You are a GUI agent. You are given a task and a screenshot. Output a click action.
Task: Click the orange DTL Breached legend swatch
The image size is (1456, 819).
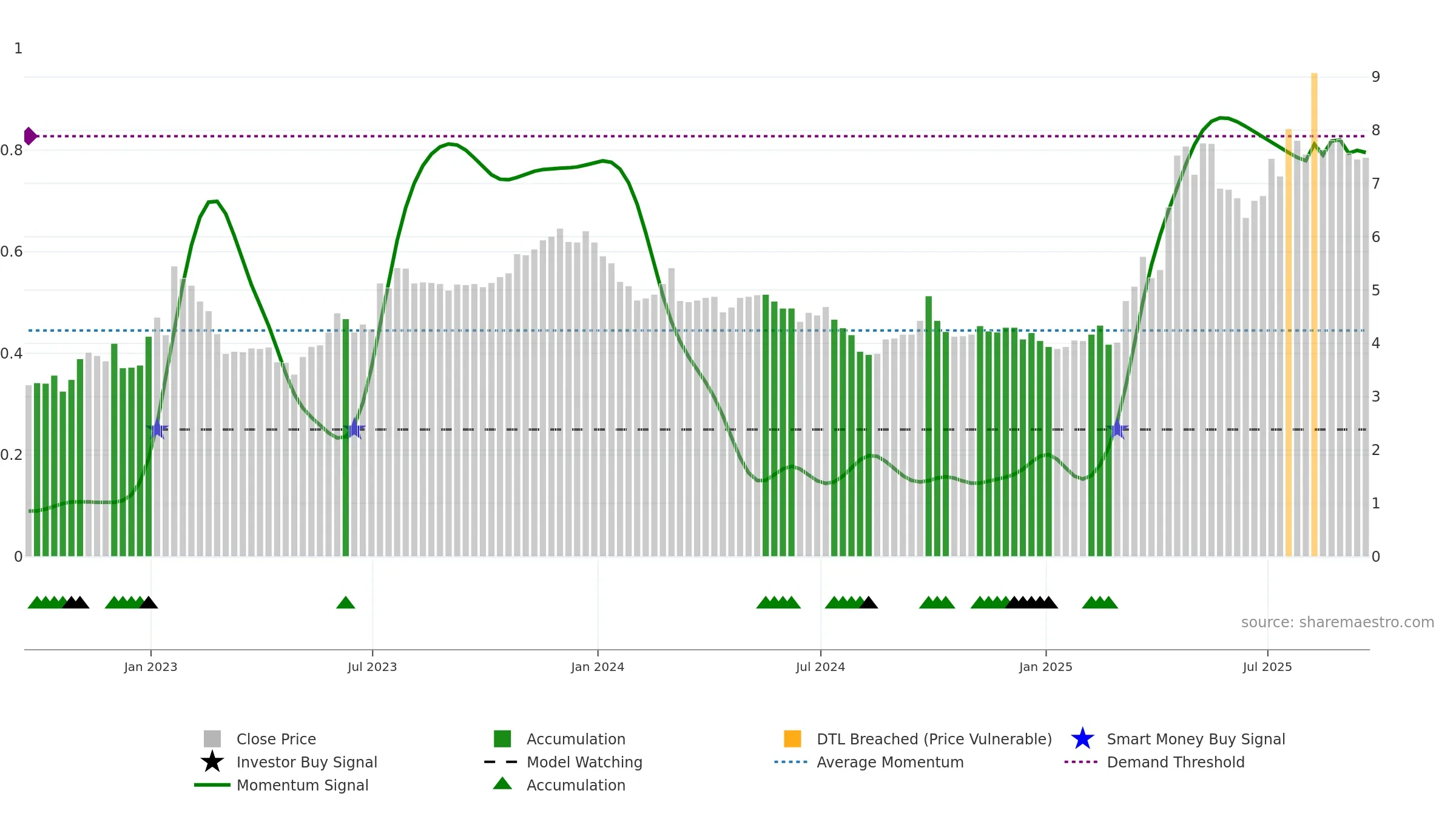click(x=792, y=739)
